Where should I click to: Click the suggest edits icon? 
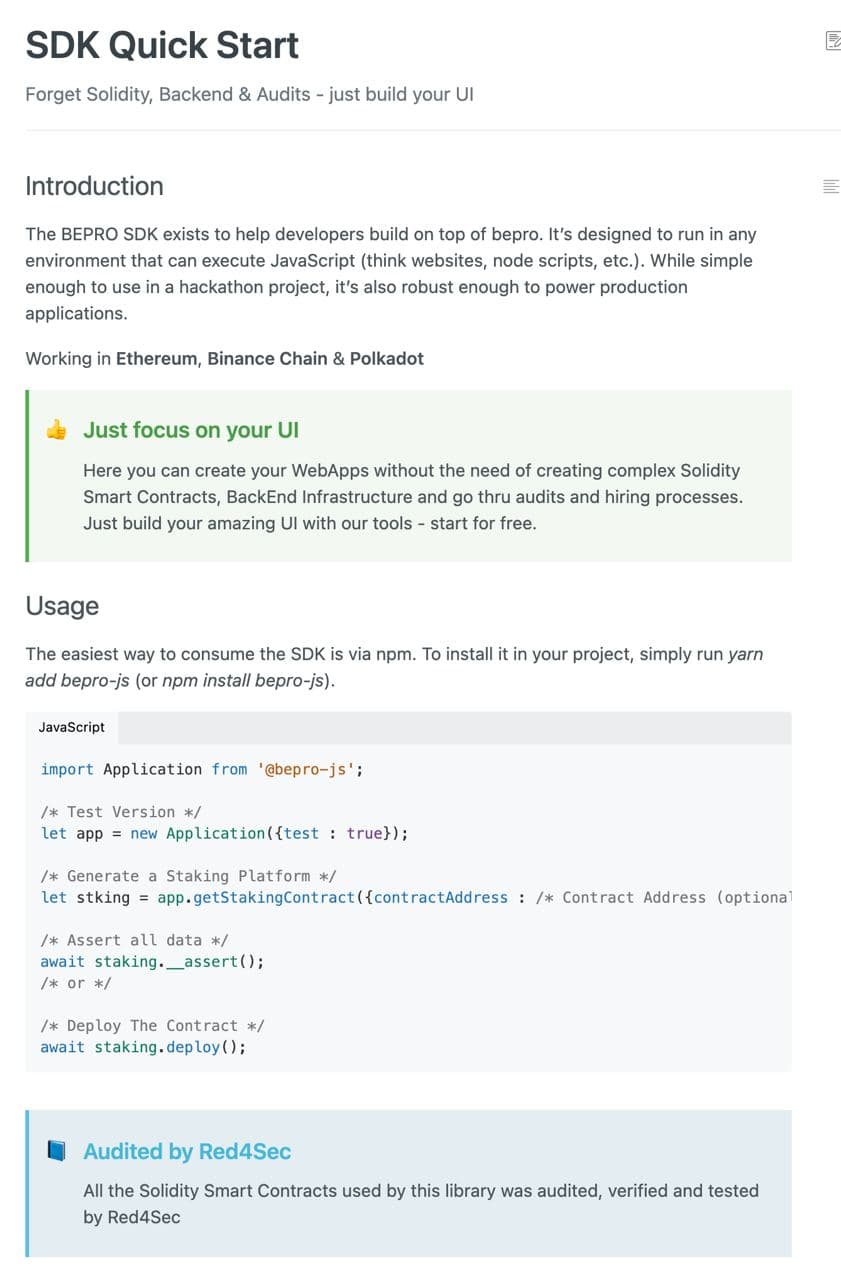tap(831, 41)
